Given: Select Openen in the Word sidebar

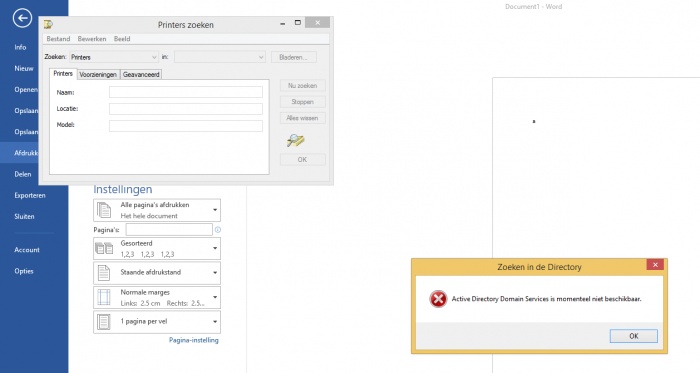Looking at the screenshot, I should [25, 90].
